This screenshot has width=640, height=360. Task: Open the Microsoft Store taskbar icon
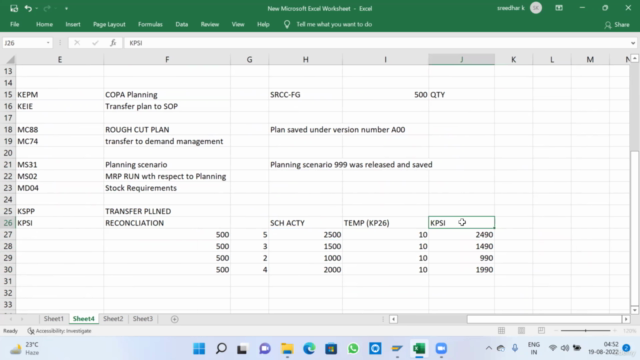(331, 349)
